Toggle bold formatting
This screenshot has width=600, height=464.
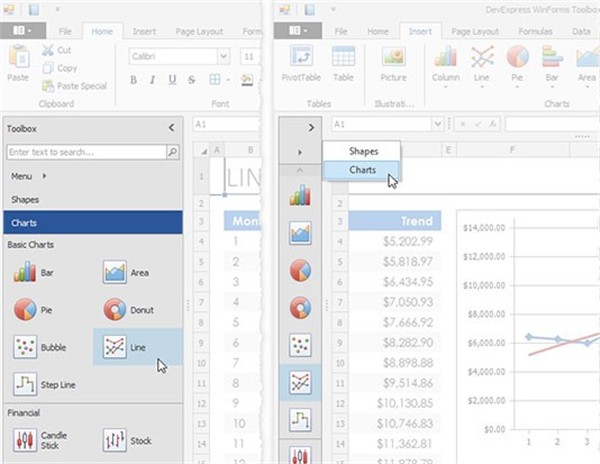pyautogui.click(x=134, y=80)
